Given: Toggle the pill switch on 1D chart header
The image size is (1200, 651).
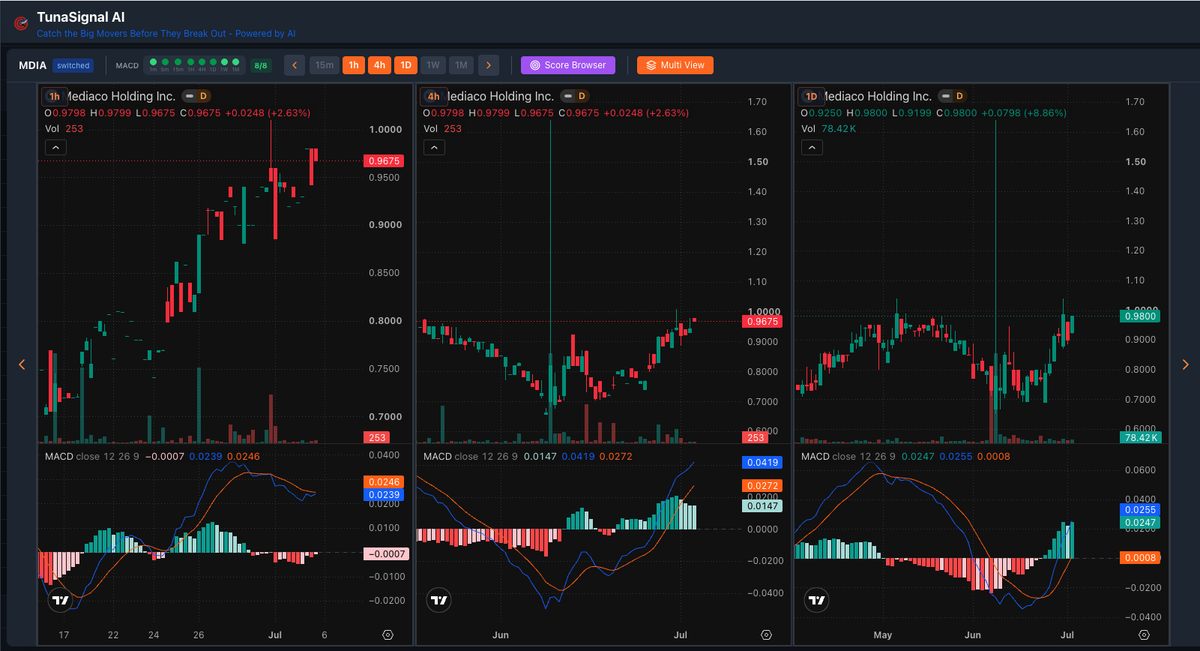Looking at the screenshot, I should pyautogui.click(x=944, y=96).
